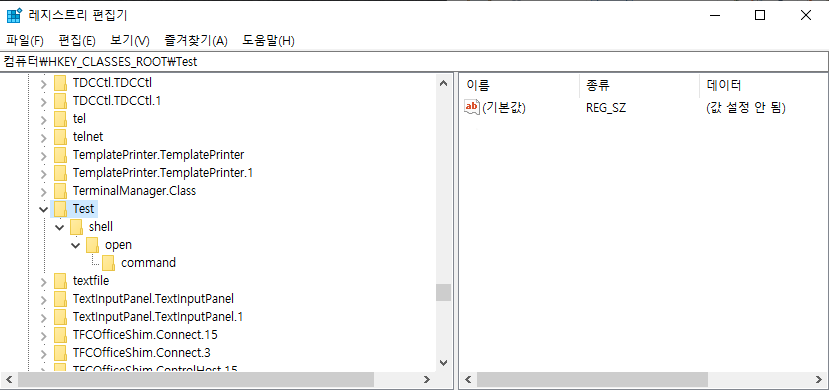
Task: Click tree horizontal scrollbar right arrow
Action: (x=427, y=379)
